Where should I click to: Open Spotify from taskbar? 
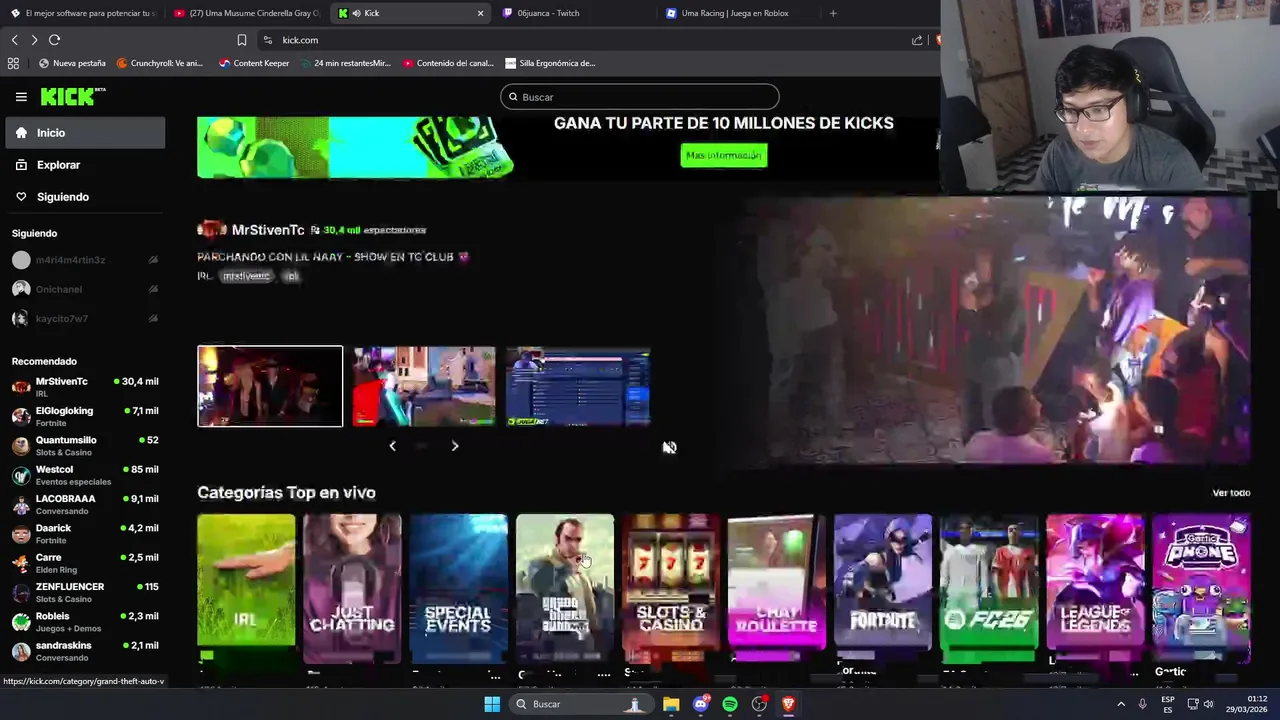(x=730, y=704)
